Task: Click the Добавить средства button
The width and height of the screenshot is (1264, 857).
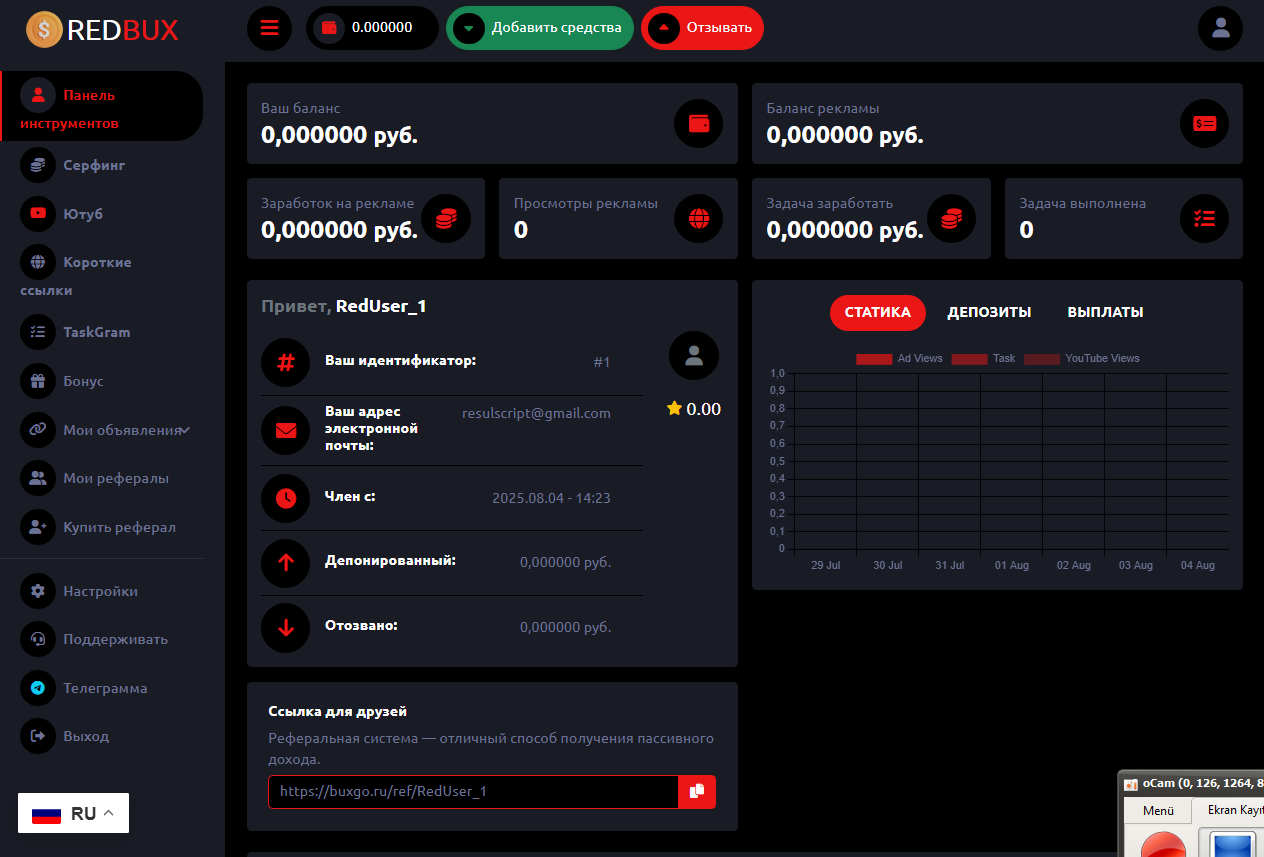Action: coord(540,28)
